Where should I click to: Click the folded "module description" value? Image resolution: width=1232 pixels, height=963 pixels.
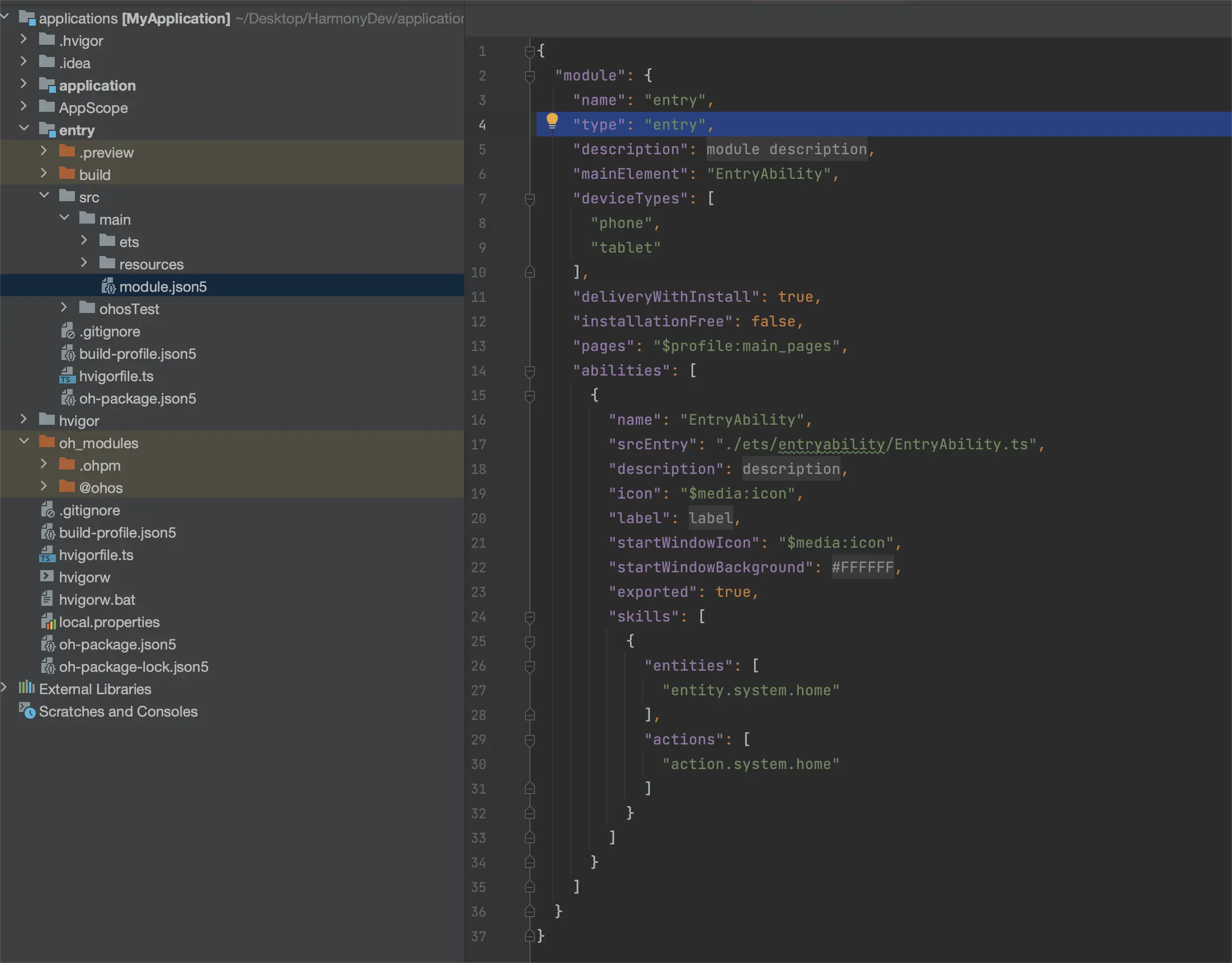coord(786,149)
